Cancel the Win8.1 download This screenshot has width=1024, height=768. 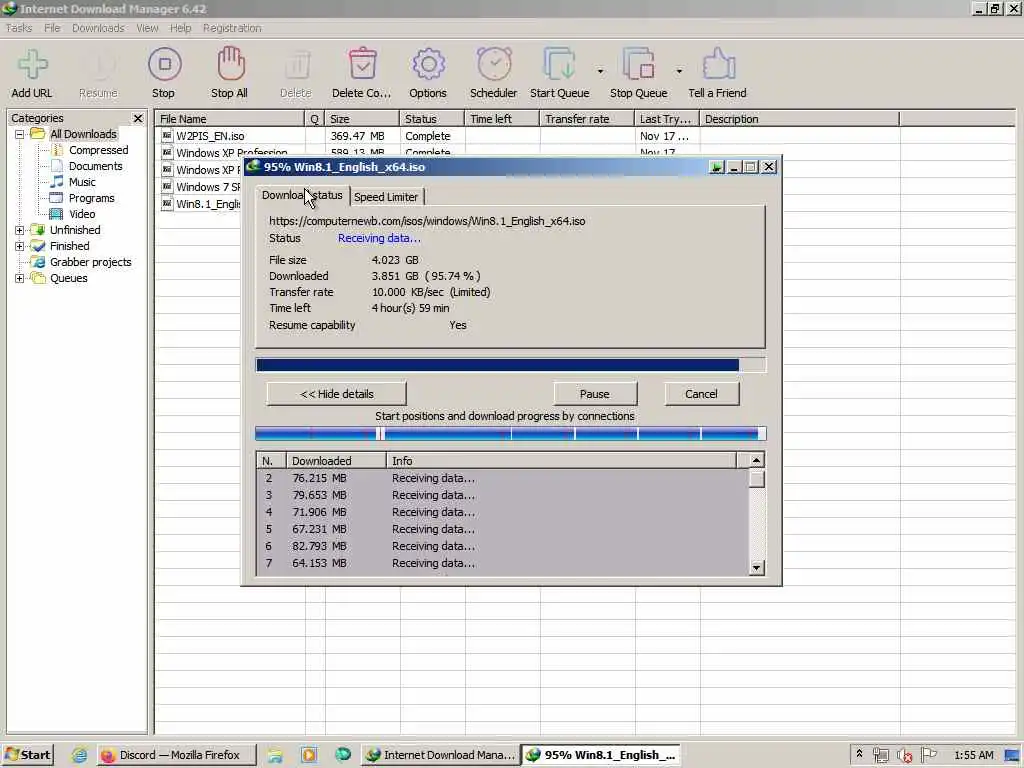coord(701,394)
